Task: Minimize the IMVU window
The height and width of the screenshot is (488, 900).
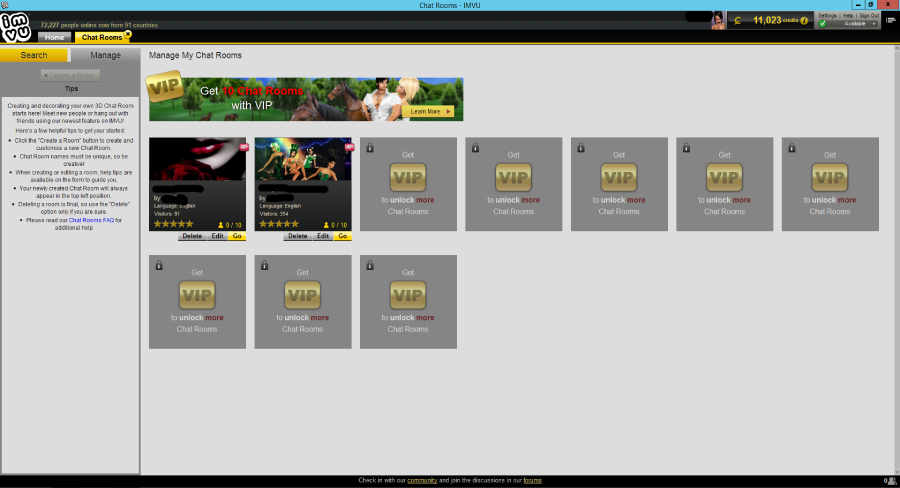Action: pos(858,5)
